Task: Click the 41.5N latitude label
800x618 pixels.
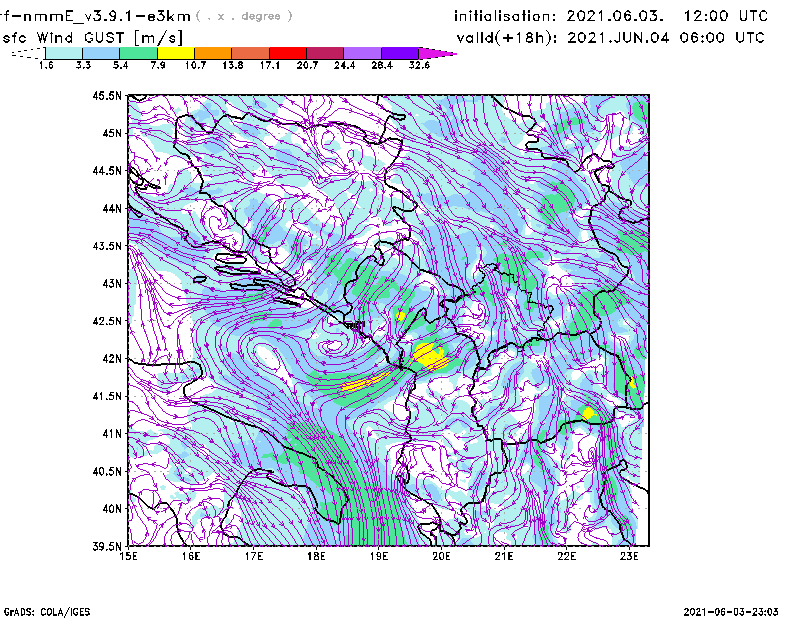Action: [107, 396]
